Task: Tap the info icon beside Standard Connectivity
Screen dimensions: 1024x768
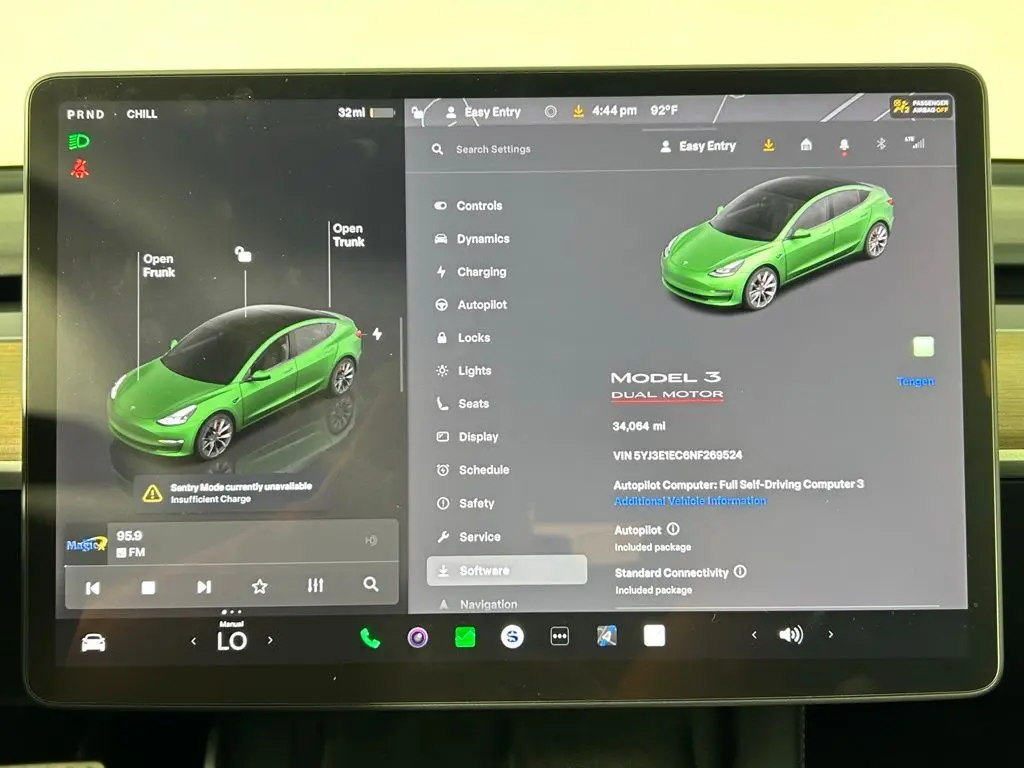Action: pos(740,571)
